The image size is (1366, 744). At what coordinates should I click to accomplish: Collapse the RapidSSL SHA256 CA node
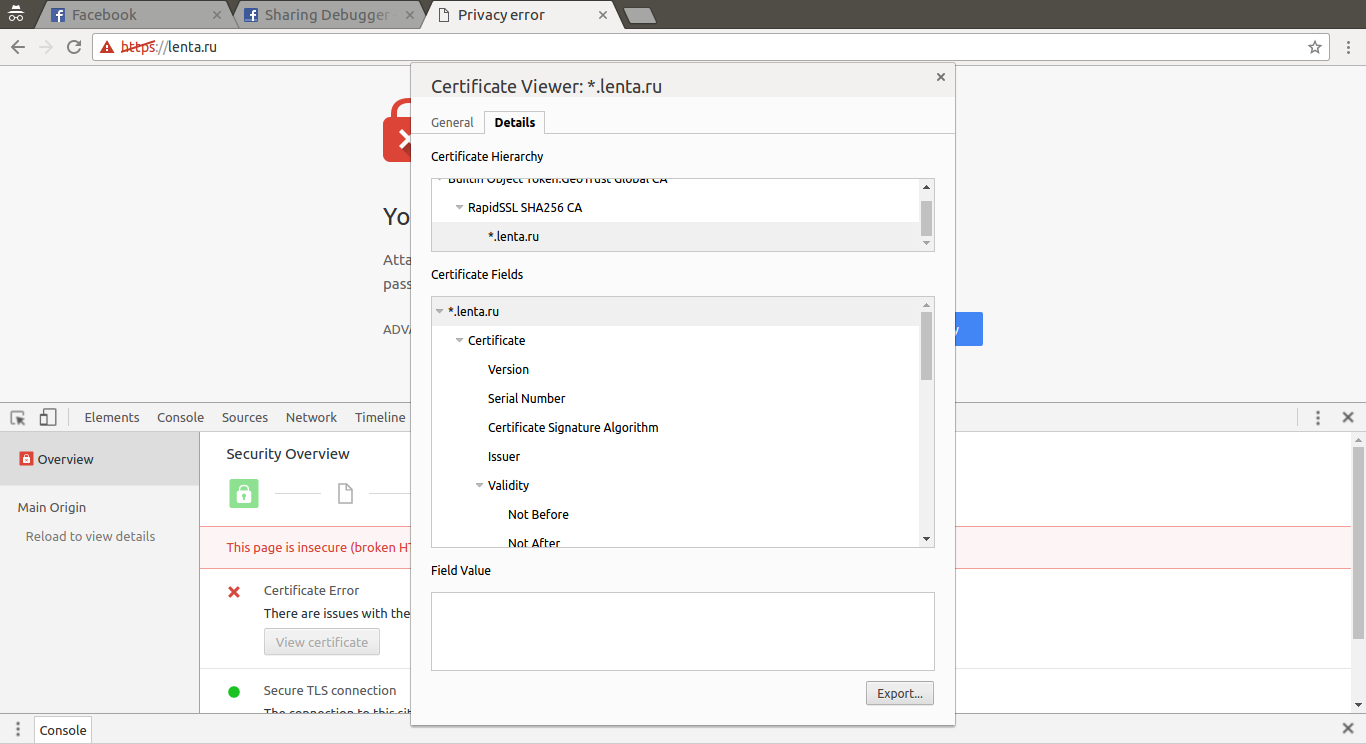(459, 208)
